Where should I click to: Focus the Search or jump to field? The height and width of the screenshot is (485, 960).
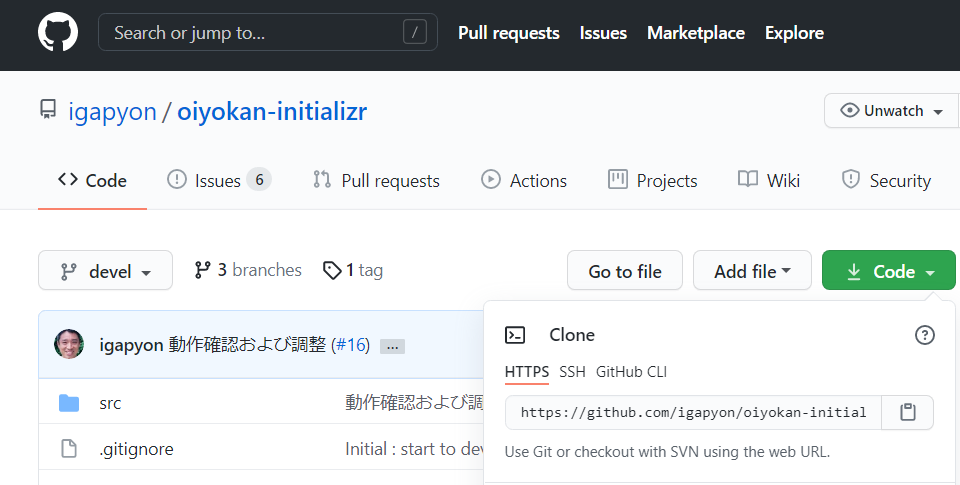[x=268, y=32]
